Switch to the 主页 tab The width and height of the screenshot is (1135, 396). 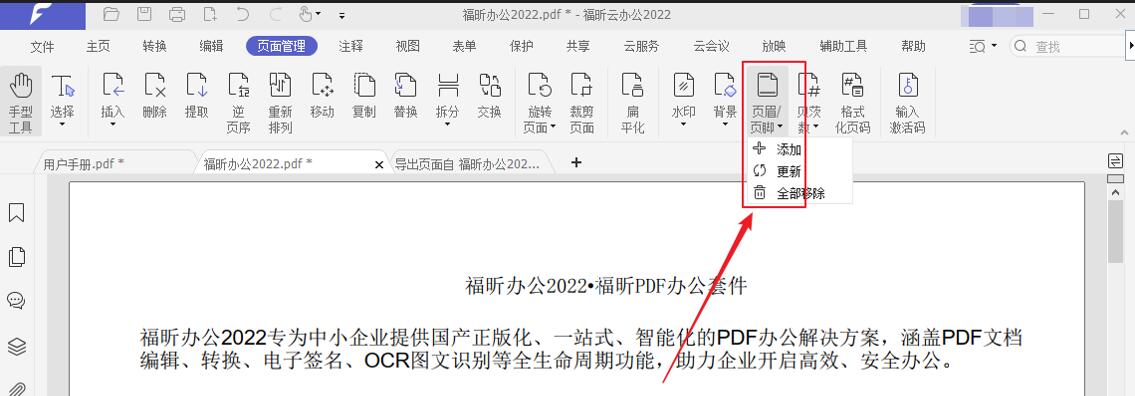pyautogui.click(x=98, y=46)
